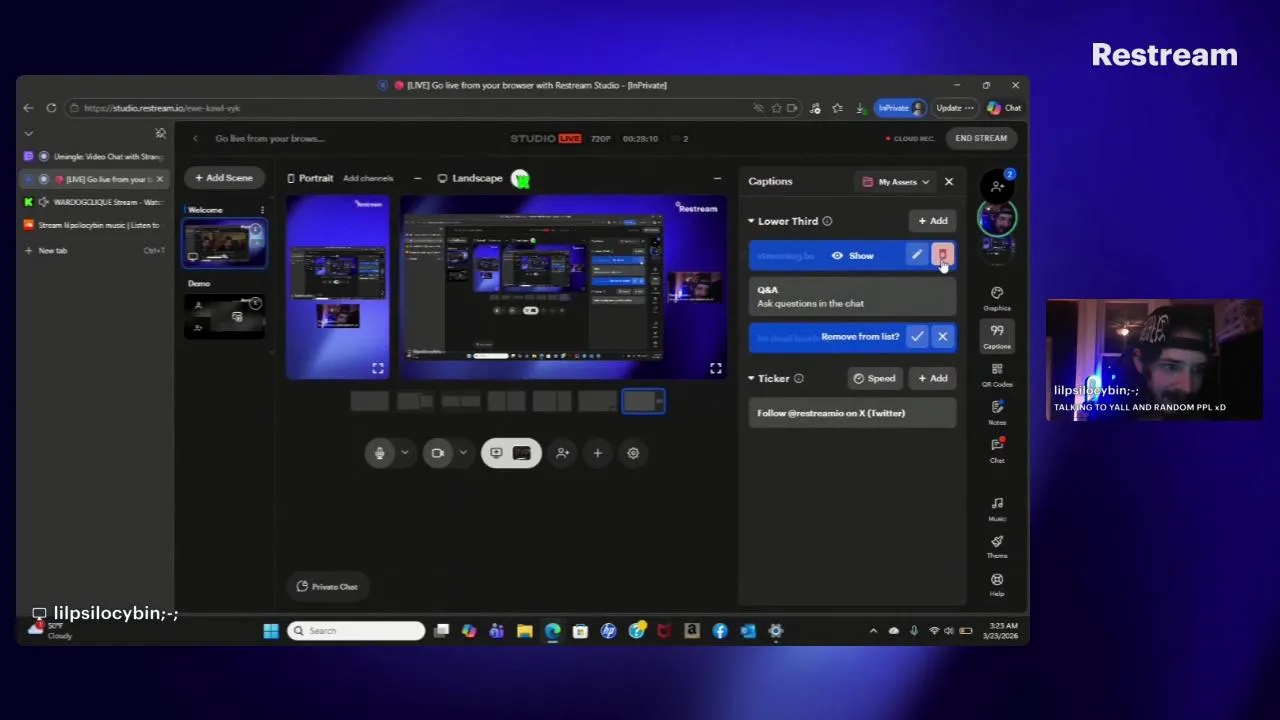The width and height of the screenshot is (1280, 720).
Task: Collapse the Lower Third section
Action: click(751, 221)
